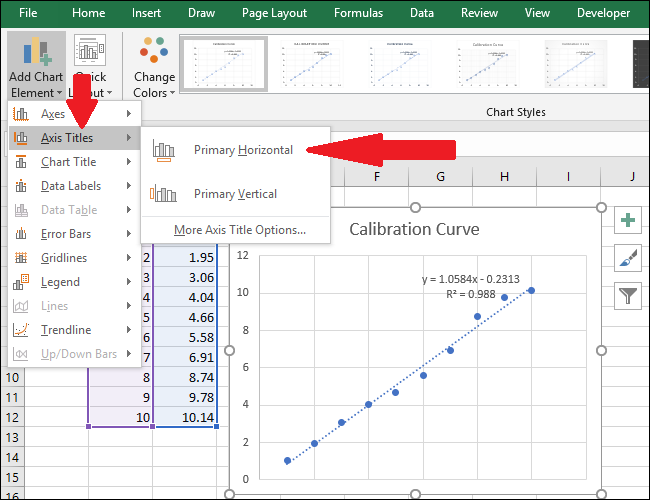
Task: Click the Axes menu icon
Action: pos(21,114)
